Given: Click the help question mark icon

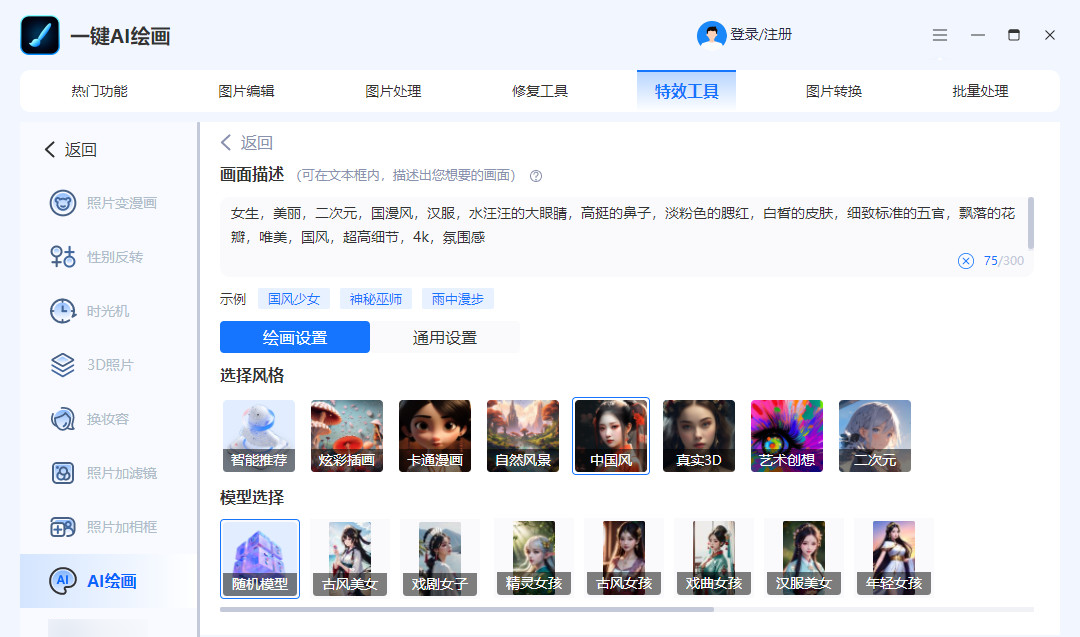Looking at the screenshot, I should click(536, 176).
